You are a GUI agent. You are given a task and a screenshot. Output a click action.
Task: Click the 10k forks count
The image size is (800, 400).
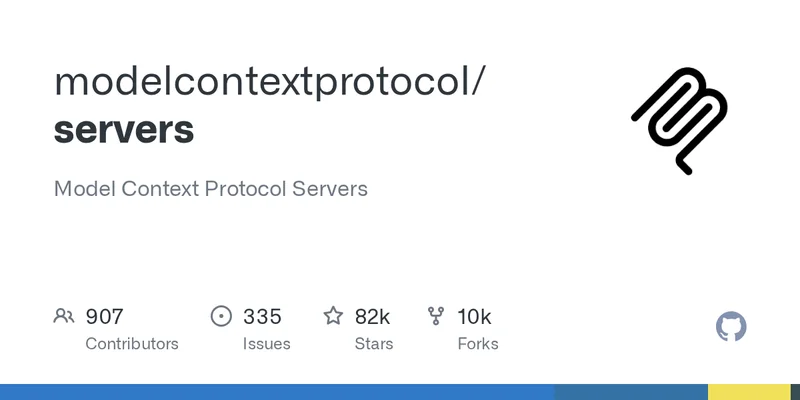pyautogui.click(x=474, y=317)
